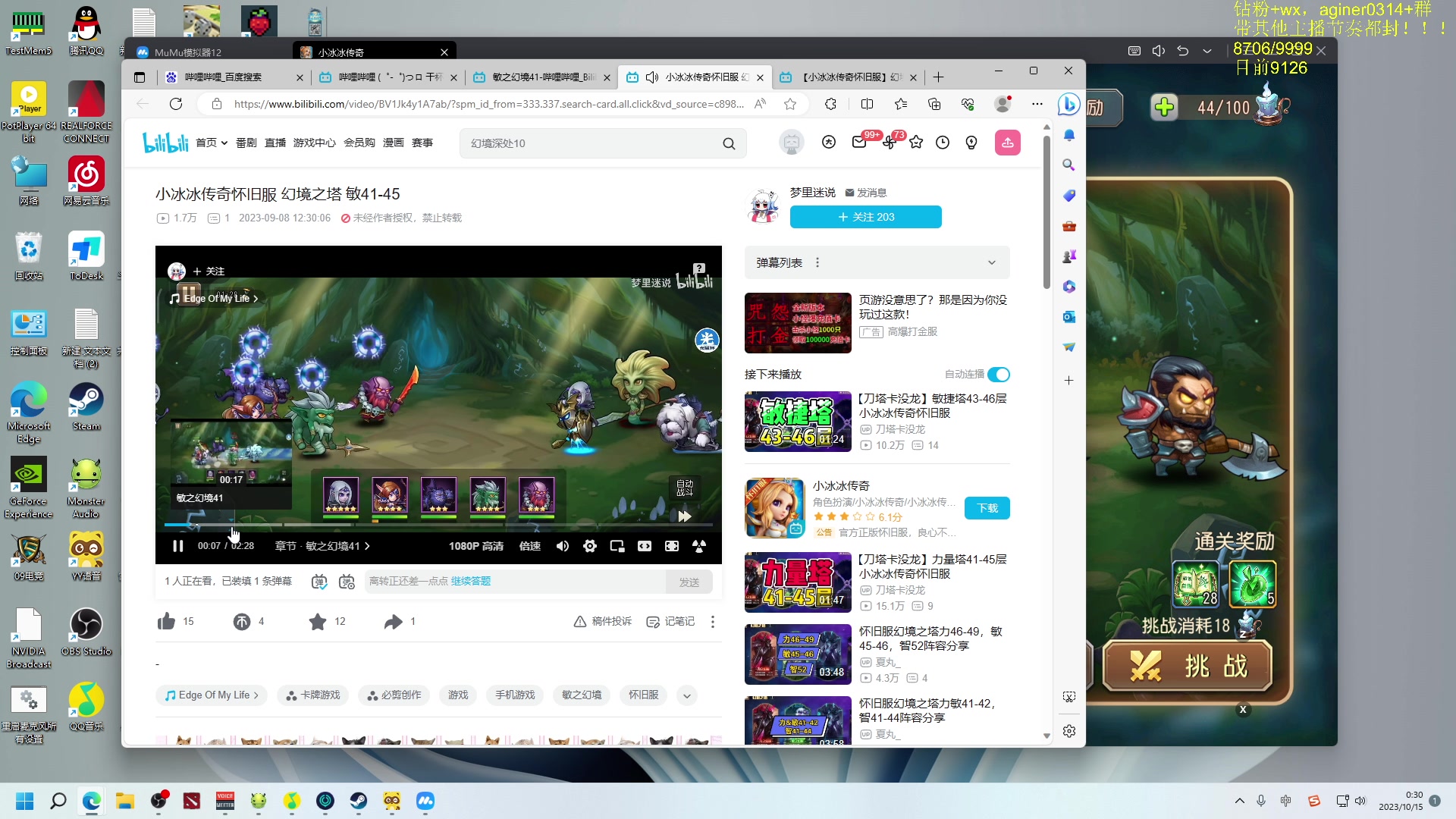Mute the video volume icon
The width and height of the screenshot is (1456, 819).
[563, 546]
